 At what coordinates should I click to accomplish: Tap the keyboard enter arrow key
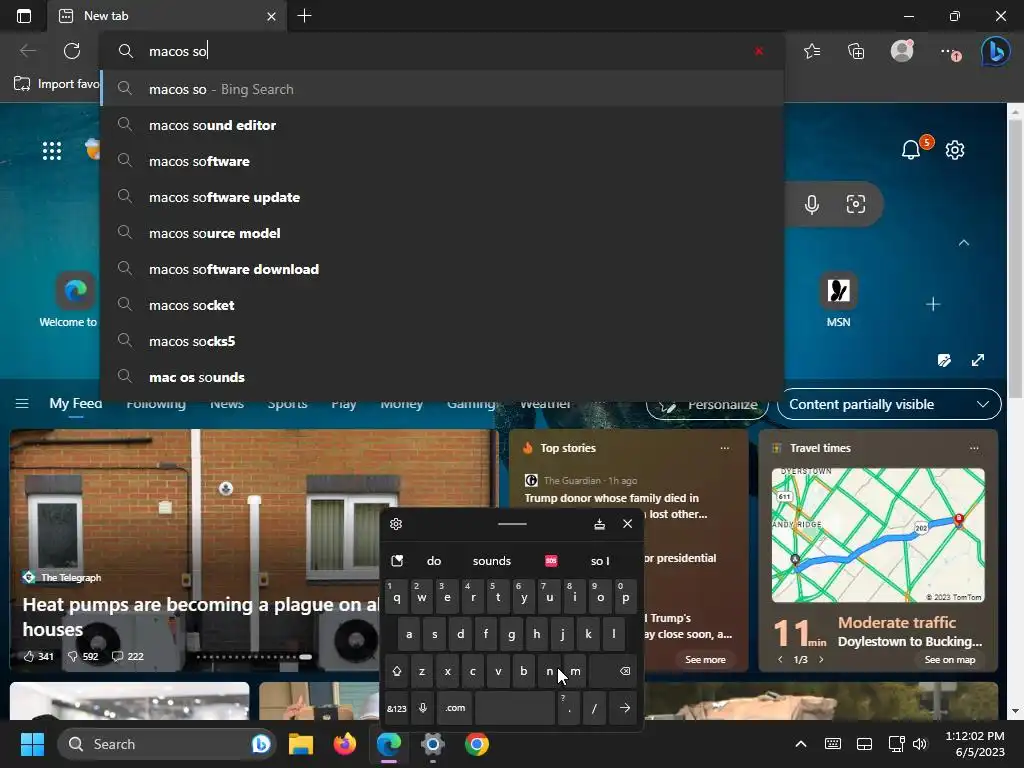(x=624, y=709)
